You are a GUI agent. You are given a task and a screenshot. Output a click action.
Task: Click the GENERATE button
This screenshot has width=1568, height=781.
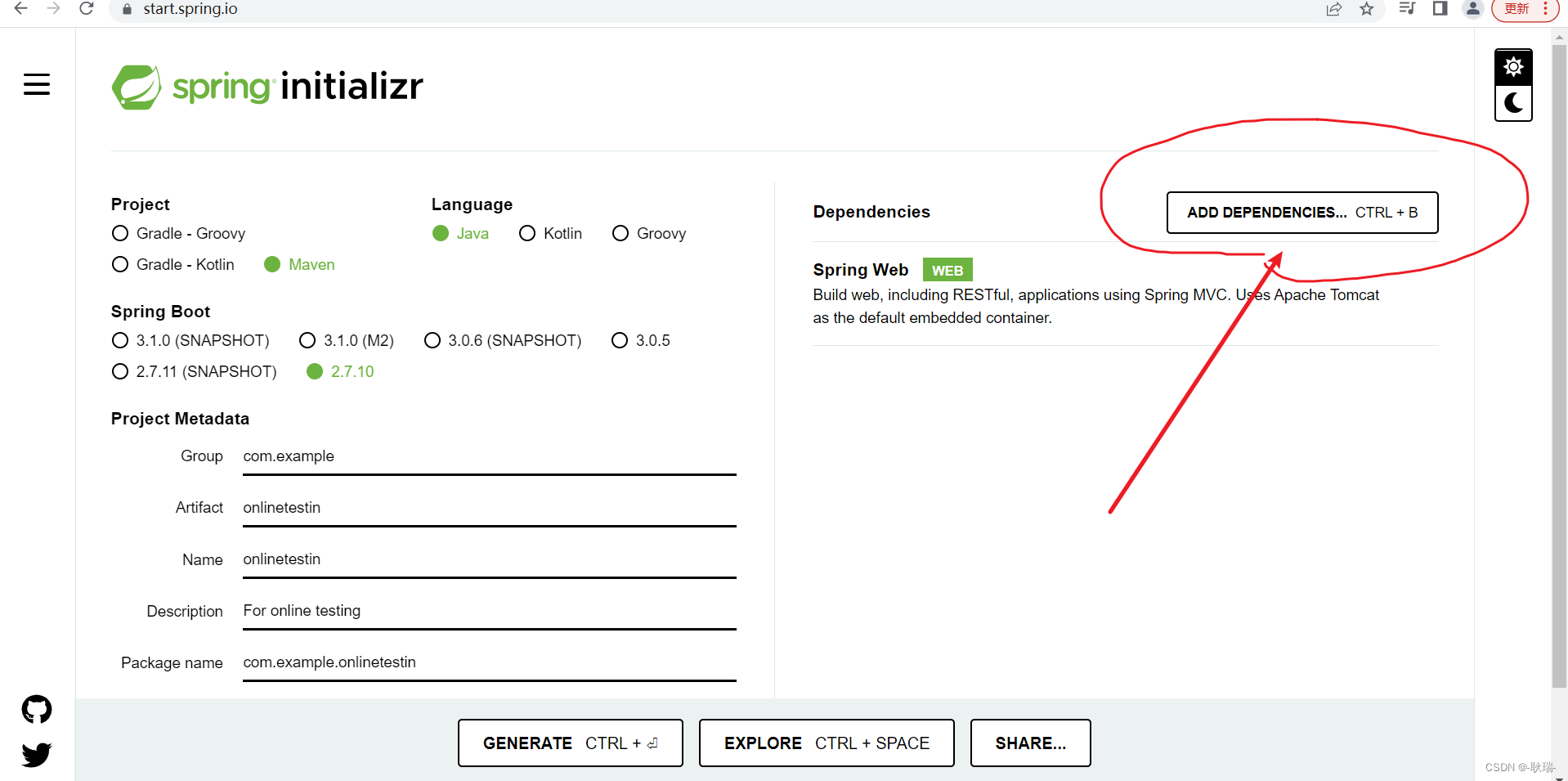[571, 743]
